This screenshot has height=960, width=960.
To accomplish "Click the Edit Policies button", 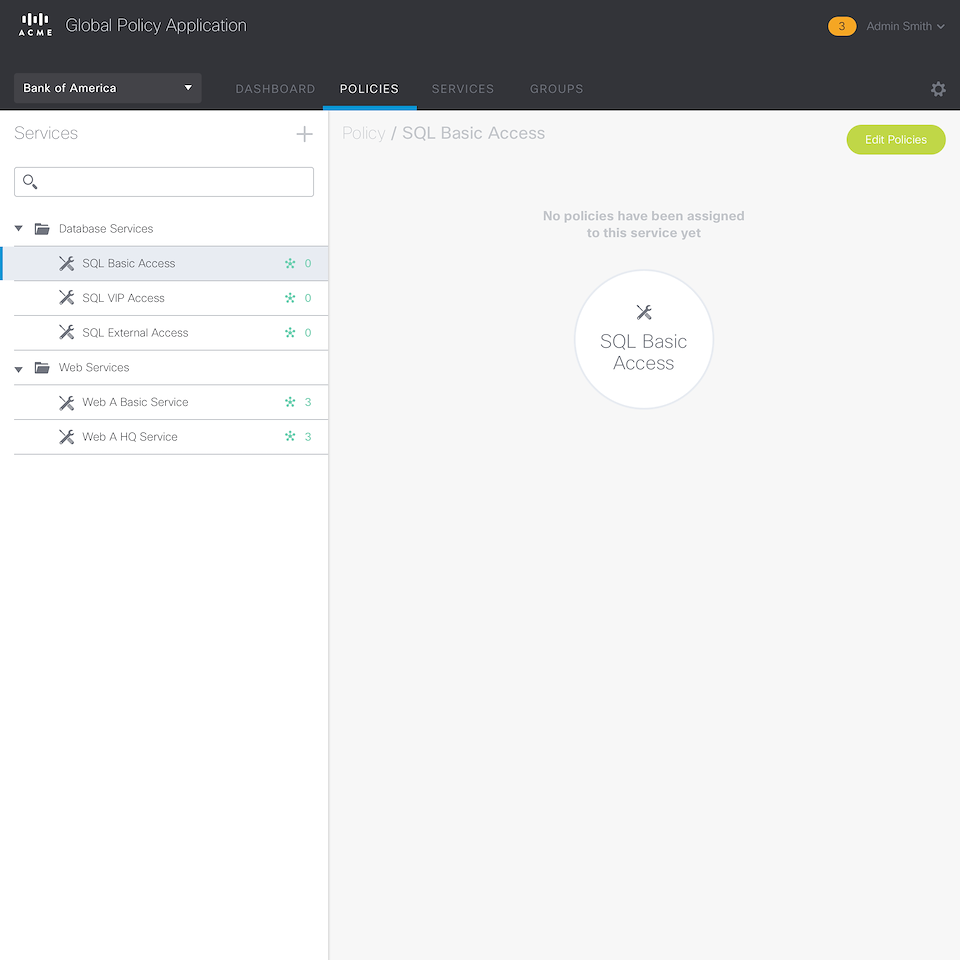I will 895,140.
